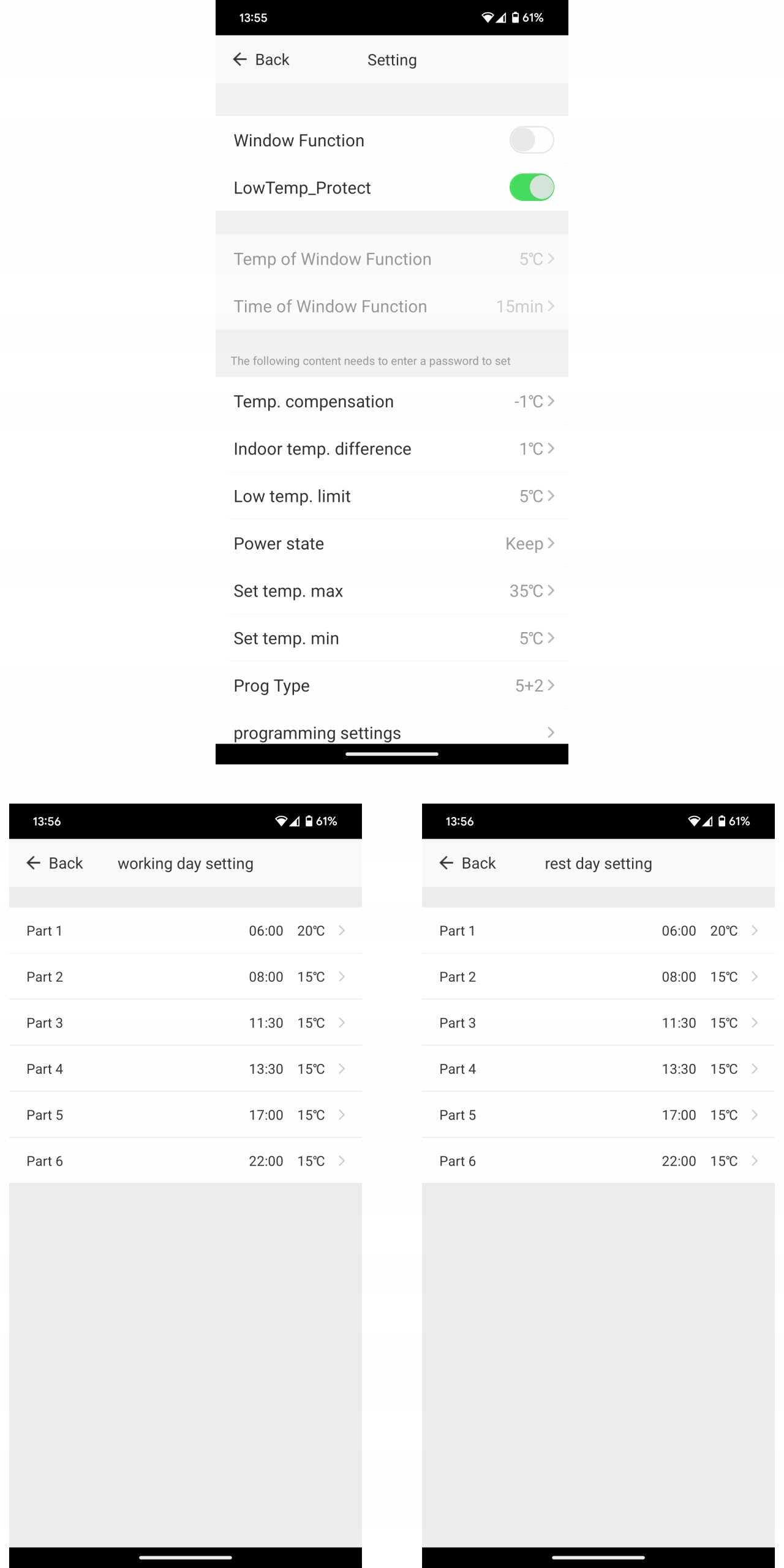Tap signal icon on working day status bar

coord(295,821)
